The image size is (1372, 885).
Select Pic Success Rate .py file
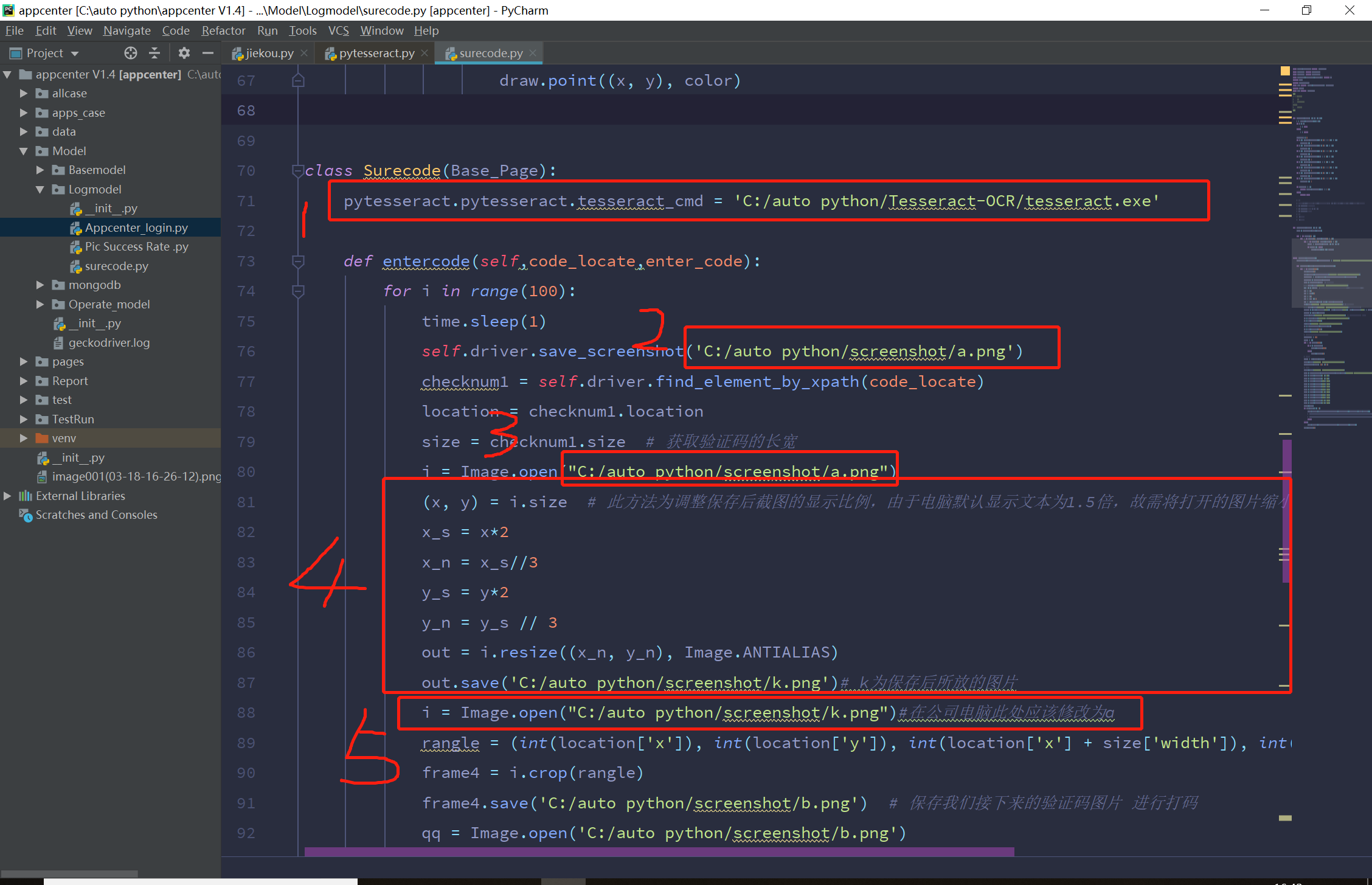136,246
